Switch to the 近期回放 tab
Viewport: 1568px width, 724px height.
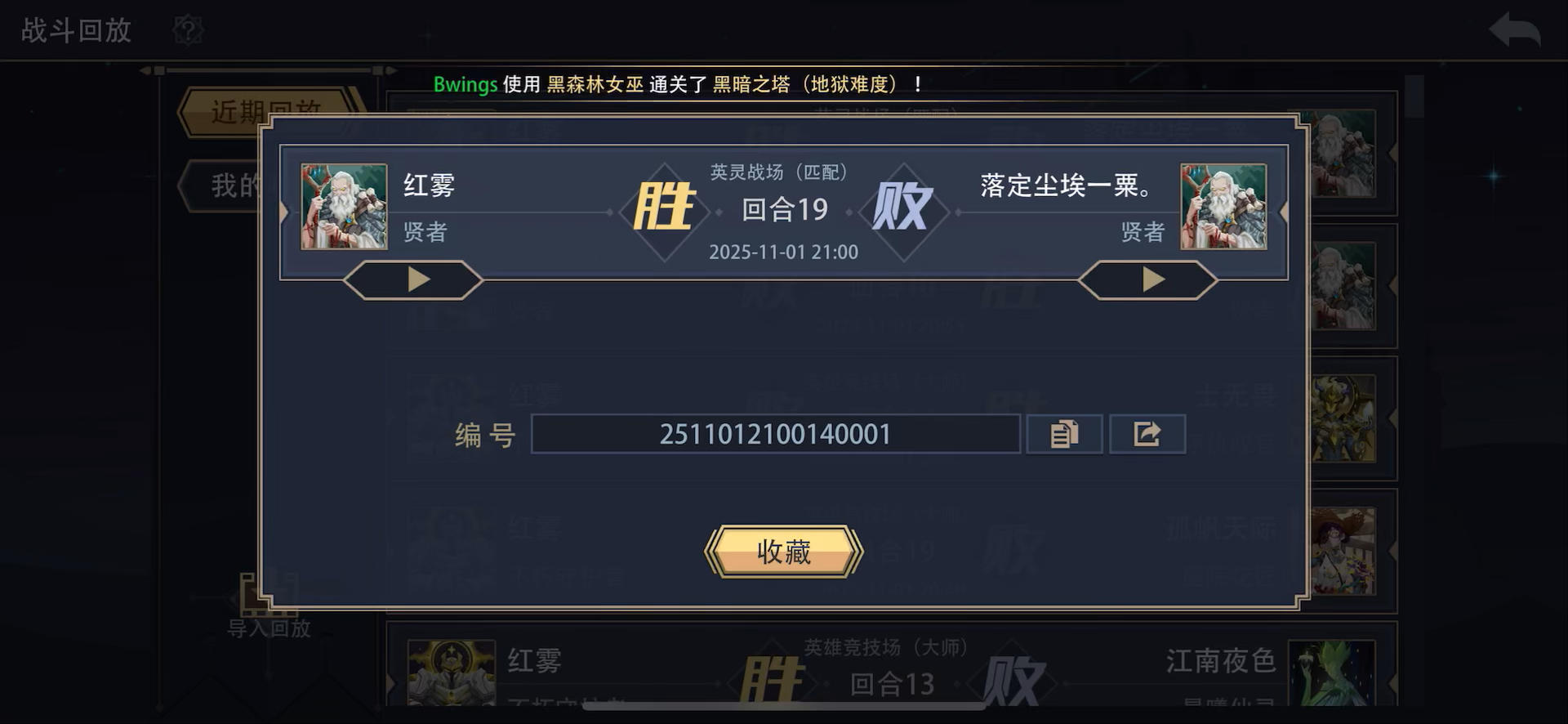(x=268, y=112)
